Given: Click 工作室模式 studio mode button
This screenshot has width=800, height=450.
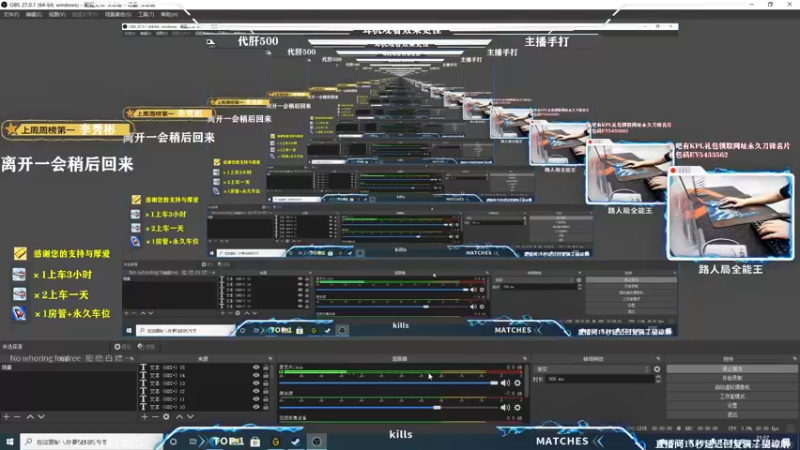Looking at the screenshot, I should 732,396.
